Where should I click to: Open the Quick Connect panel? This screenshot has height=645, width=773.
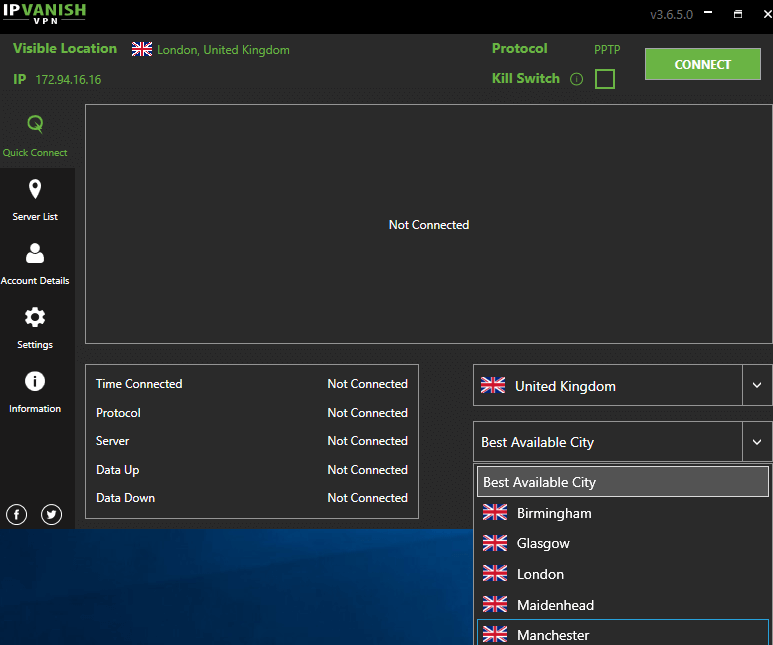pos(35,136)
